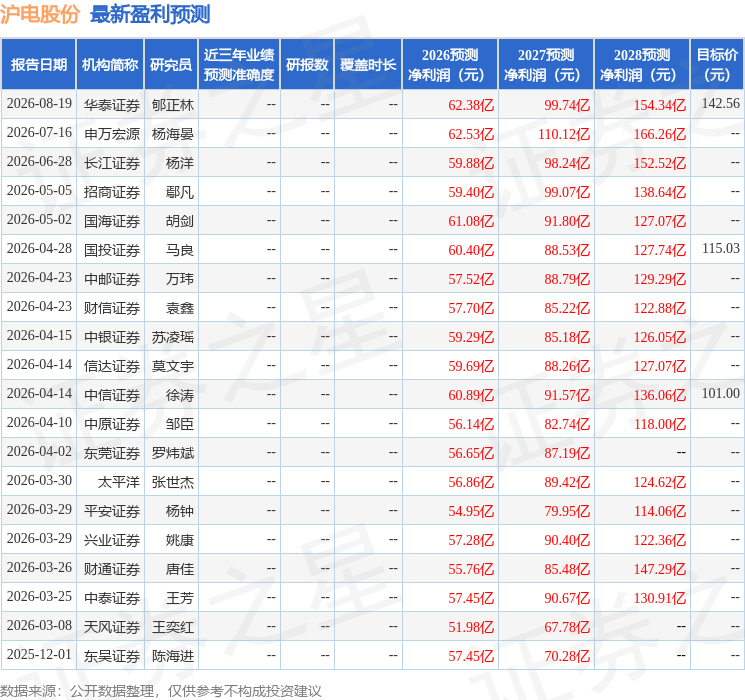Click the 报告日期 column header
Image resolution: width=745 pixels, height=700 pixels.
pyautogui.click(x=38, y=65)
